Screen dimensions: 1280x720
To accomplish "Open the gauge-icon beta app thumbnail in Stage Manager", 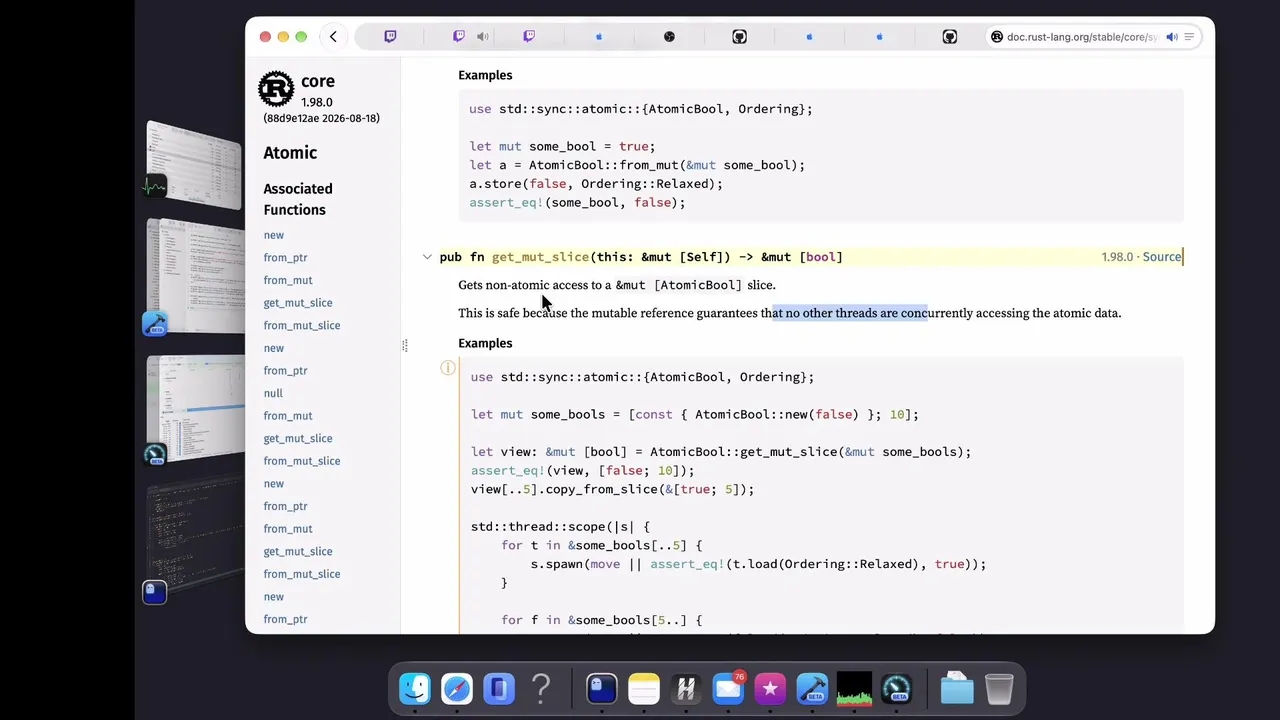I will click(x=195, y=410).
